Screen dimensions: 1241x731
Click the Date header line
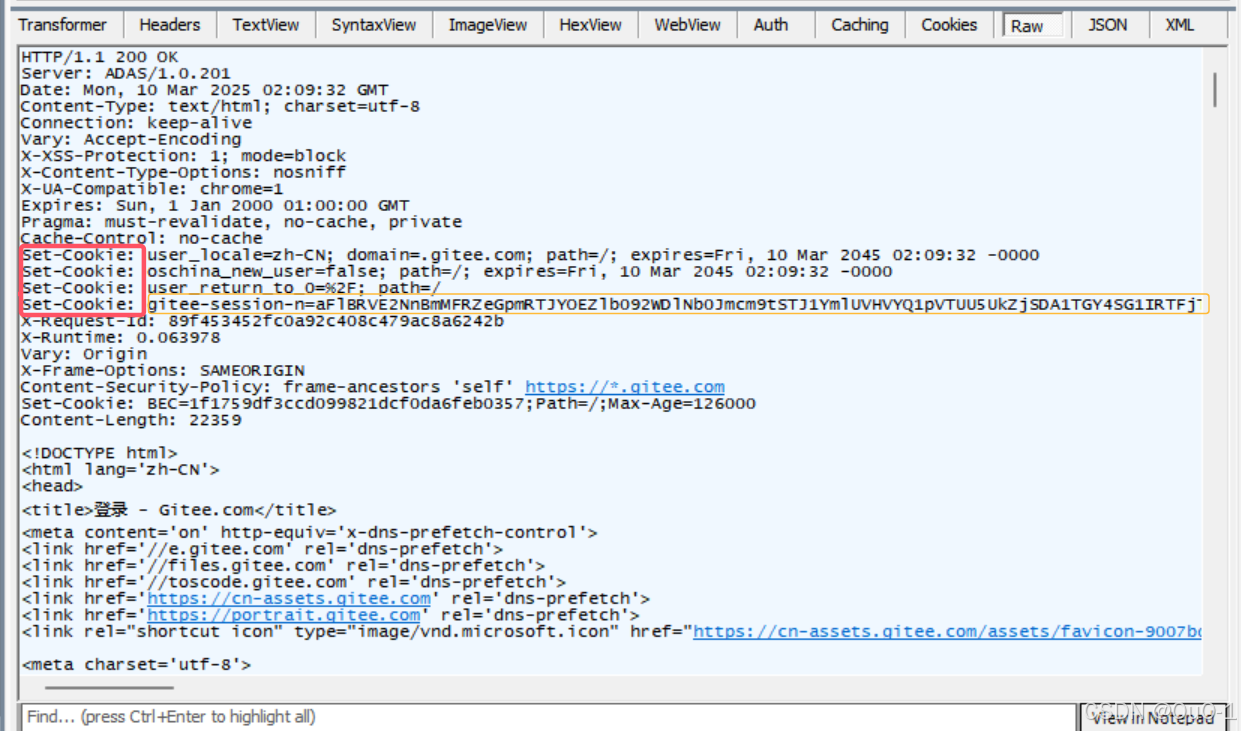point(204,90)
